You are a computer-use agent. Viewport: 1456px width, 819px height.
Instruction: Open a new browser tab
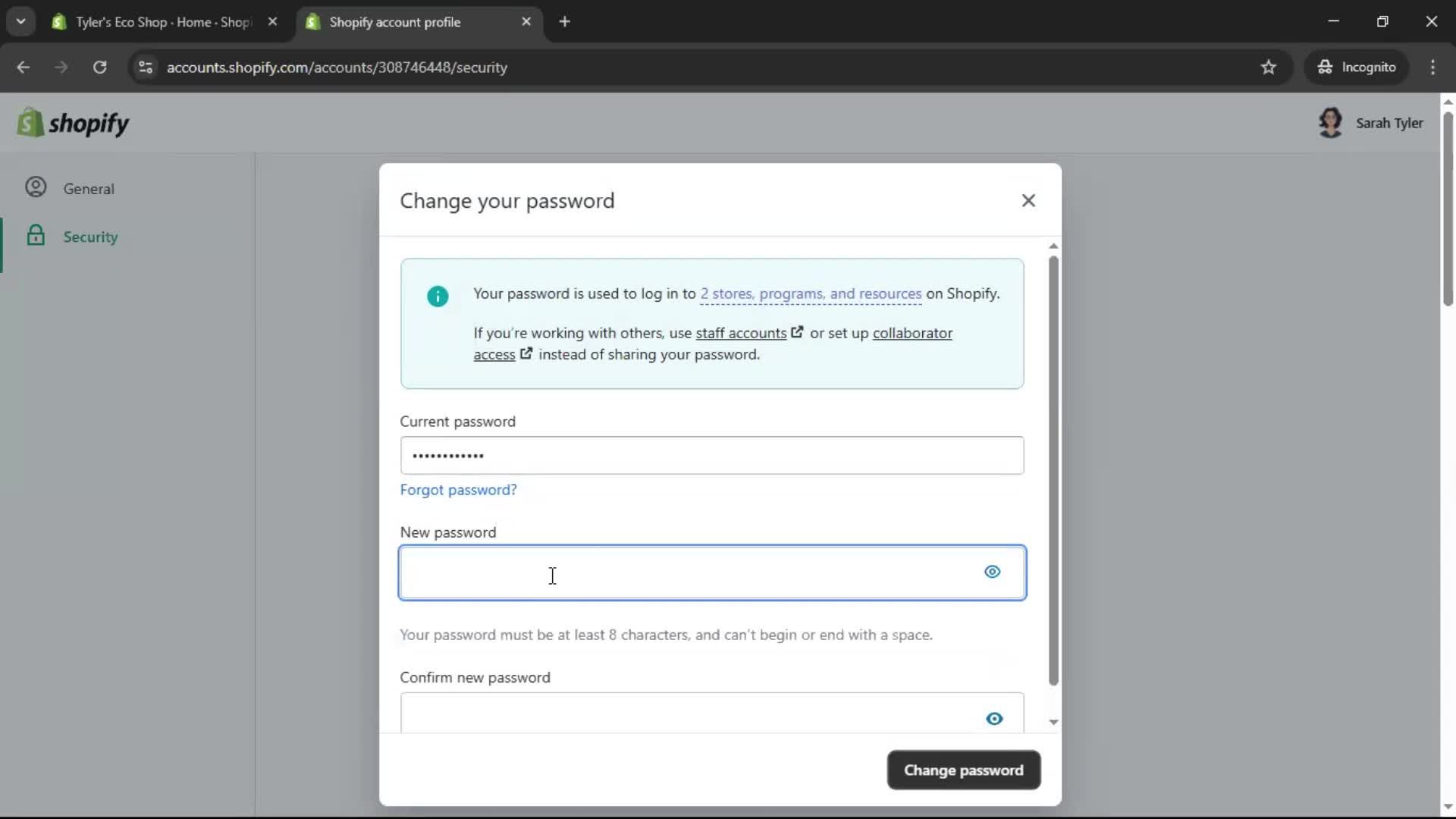(x=566, y=21)
